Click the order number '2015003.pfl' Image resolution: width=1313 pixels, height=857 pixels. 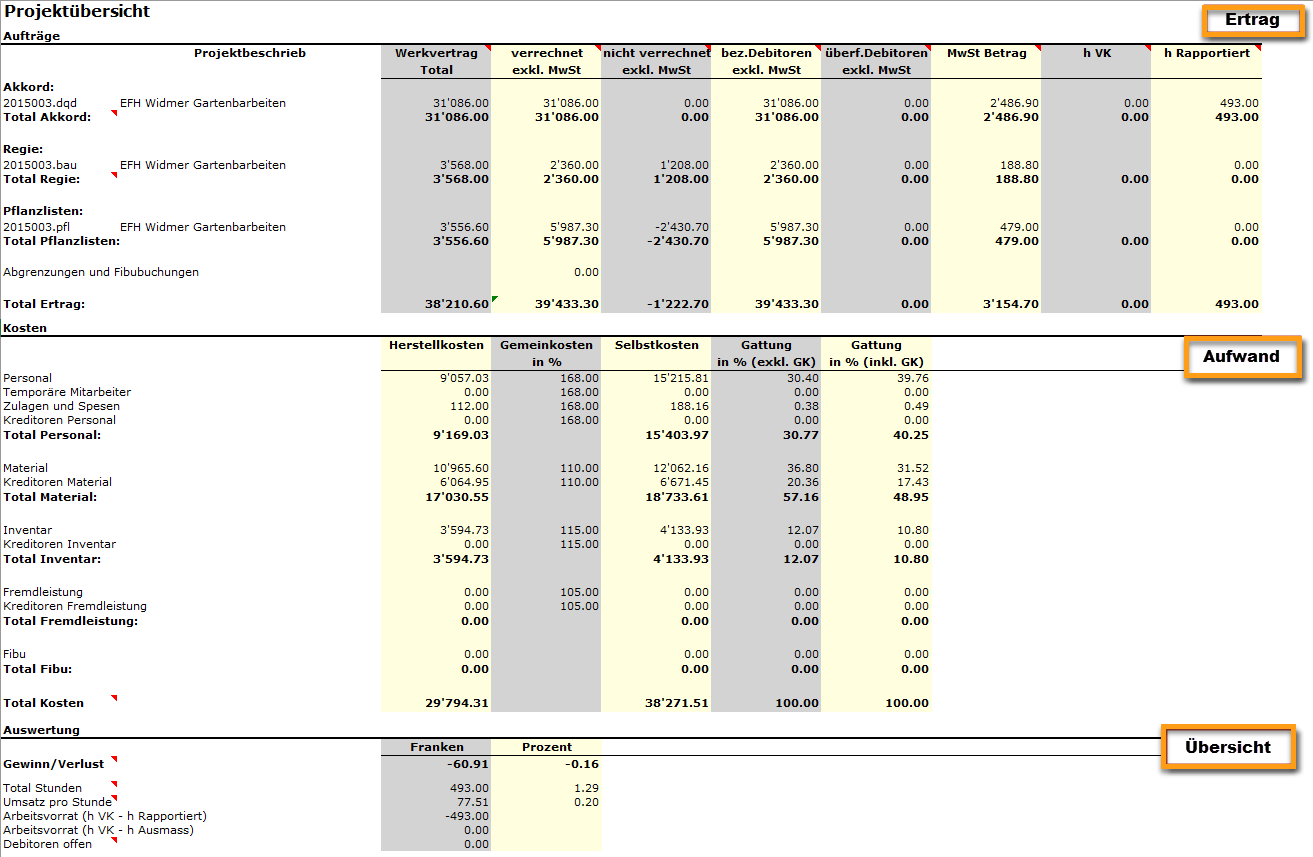point(38,227)
